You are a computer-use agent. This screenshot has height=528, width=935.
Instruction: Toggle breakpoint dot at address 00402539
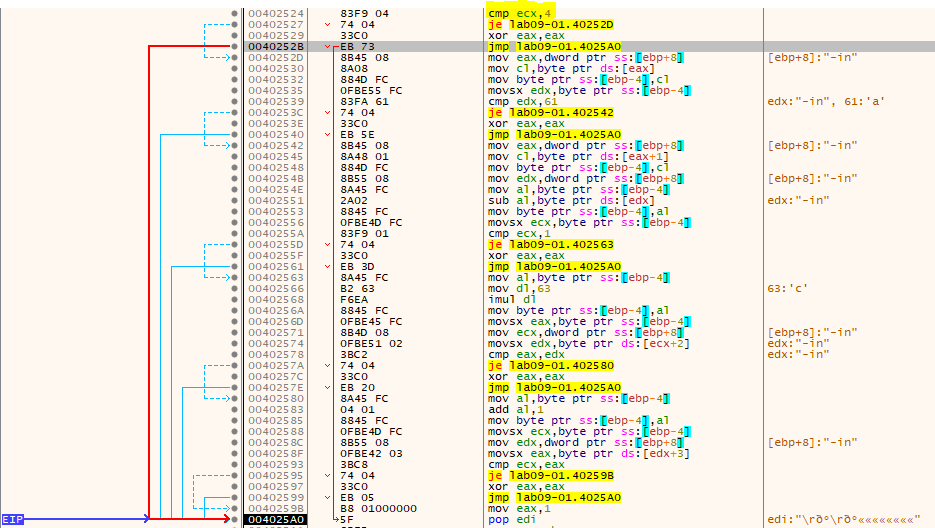(x=234, y=101)
